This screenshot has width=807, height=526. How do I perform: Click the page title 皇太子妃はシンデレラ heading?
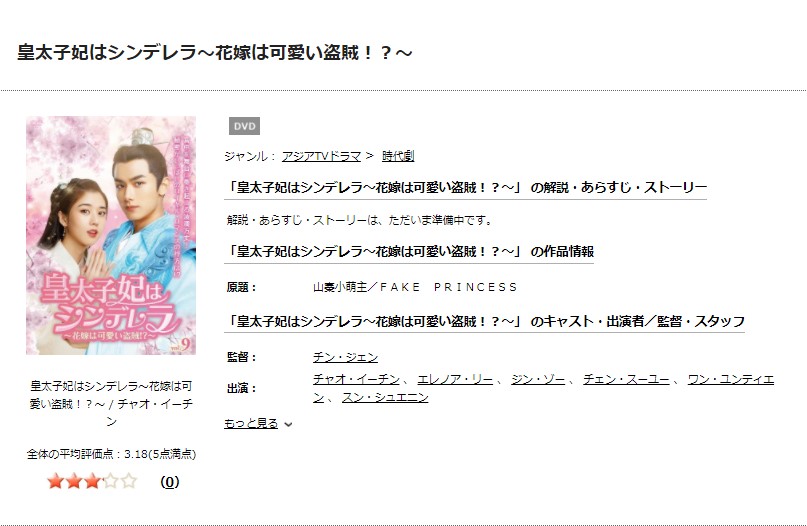(x=215, y=52)
